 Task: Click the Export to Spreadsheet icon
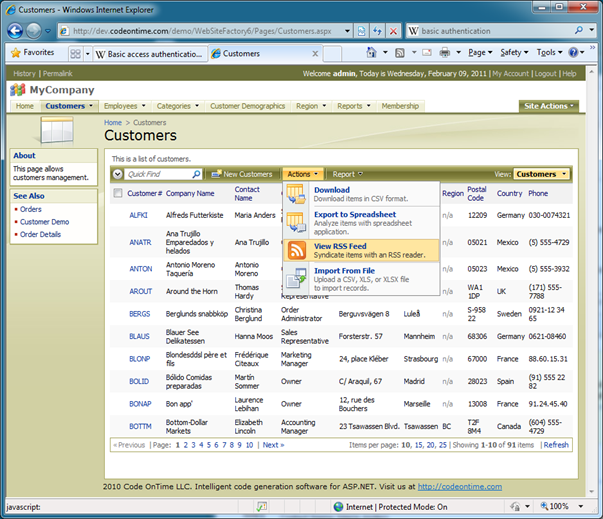click(x=296, y=222)
